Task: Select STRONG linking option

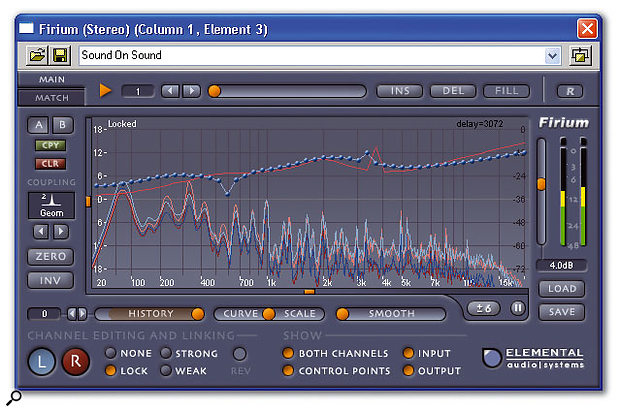Action: pos(189,353)
